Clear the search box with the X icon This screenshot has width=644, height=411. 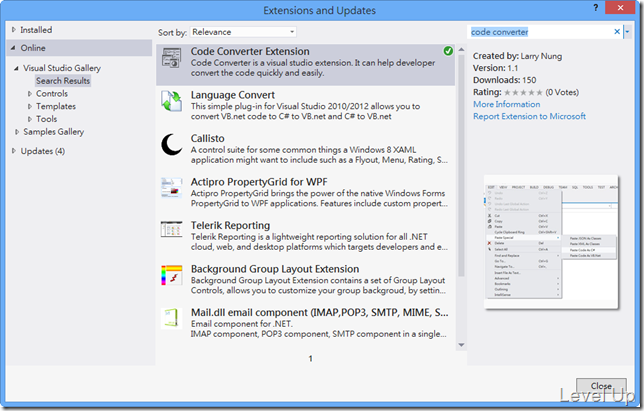616,32
